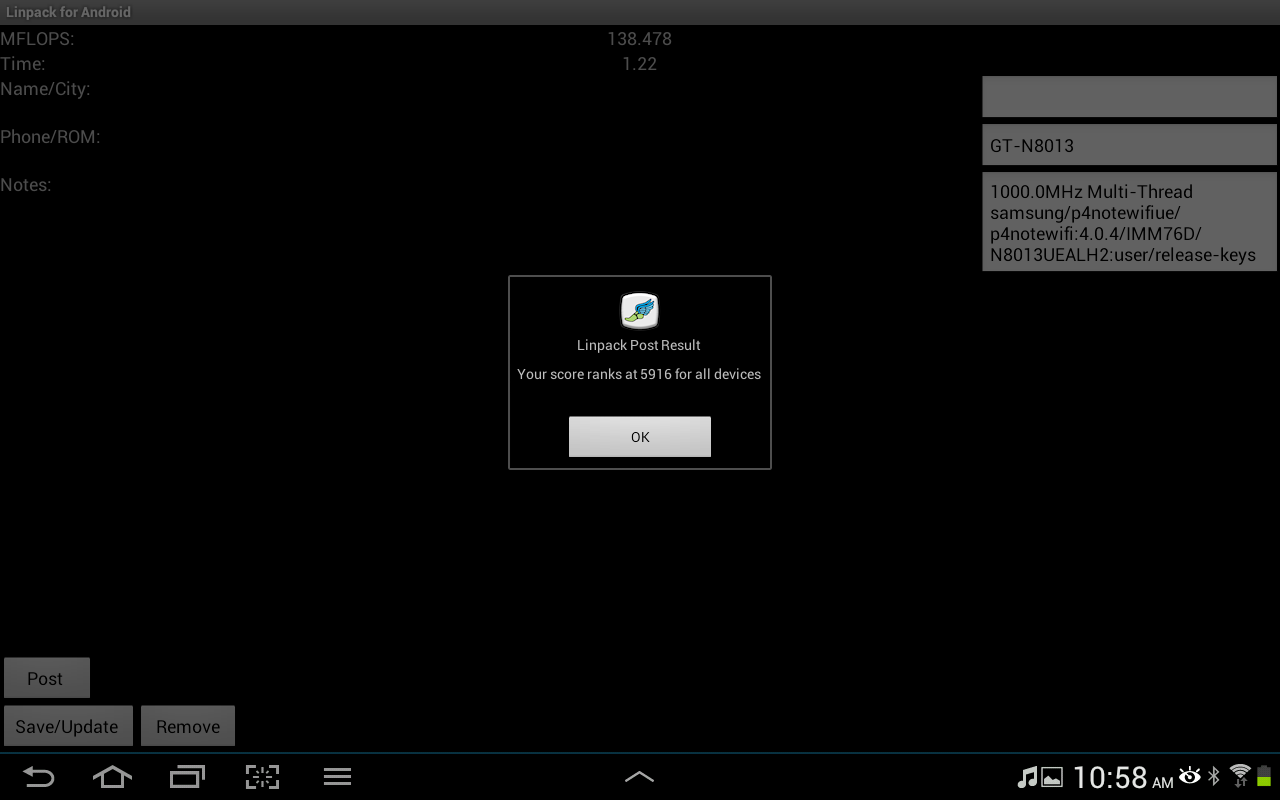
Task: Click the Post button
Action: [x=47, y=678]
